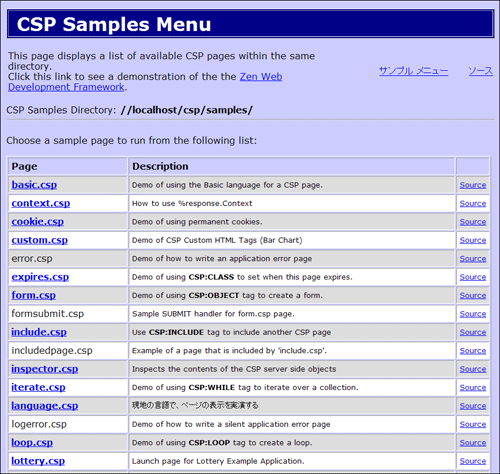
Task: View Source for iterate.csp
Action: [473, 387]
